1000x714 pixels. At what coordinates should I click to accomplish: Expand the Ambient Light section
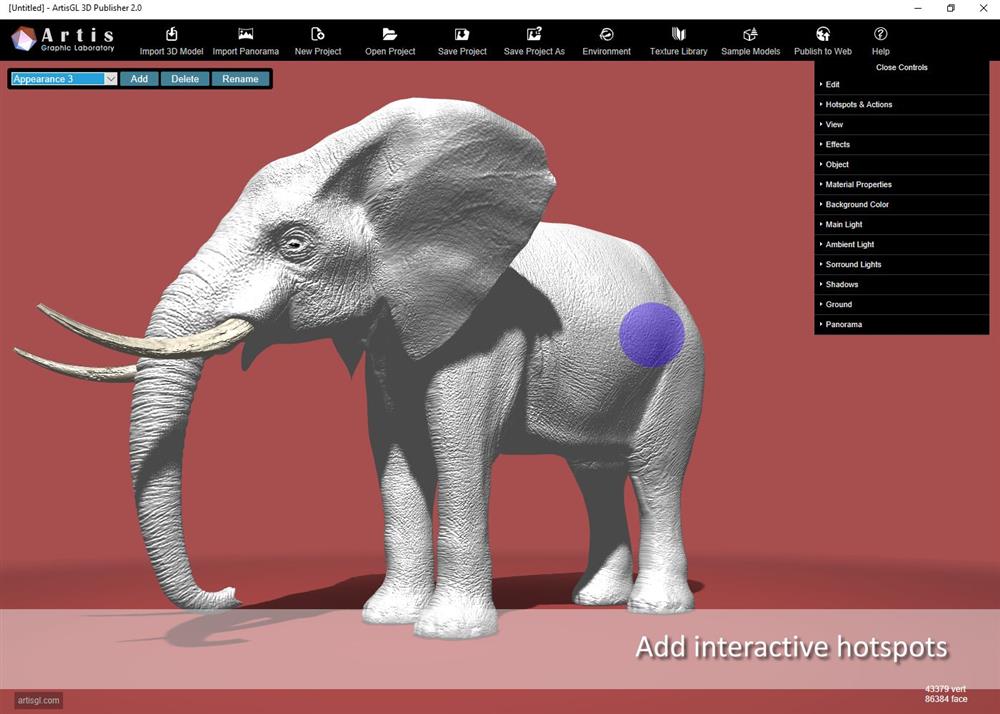click(x=902, y=245)
